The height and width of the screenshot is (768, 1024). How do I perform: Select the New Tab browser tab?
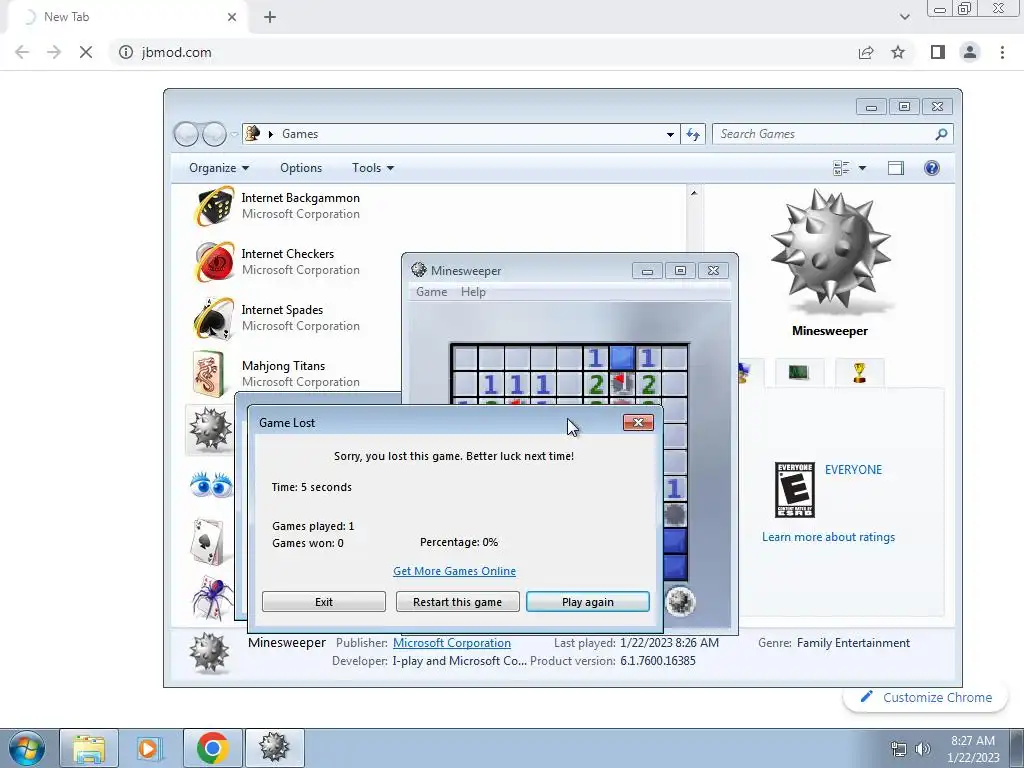[x=127, y=17]
